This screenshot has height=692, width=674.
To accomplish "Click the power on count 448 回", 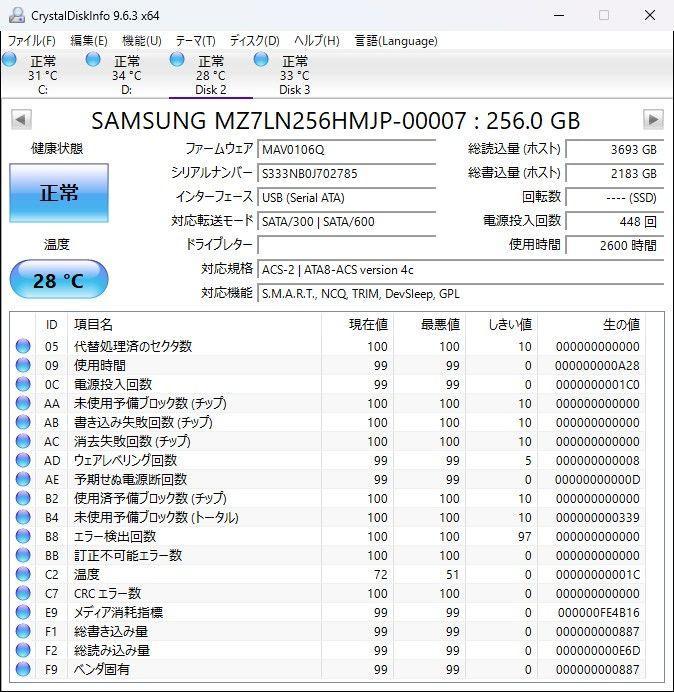I will click(615, 221).
